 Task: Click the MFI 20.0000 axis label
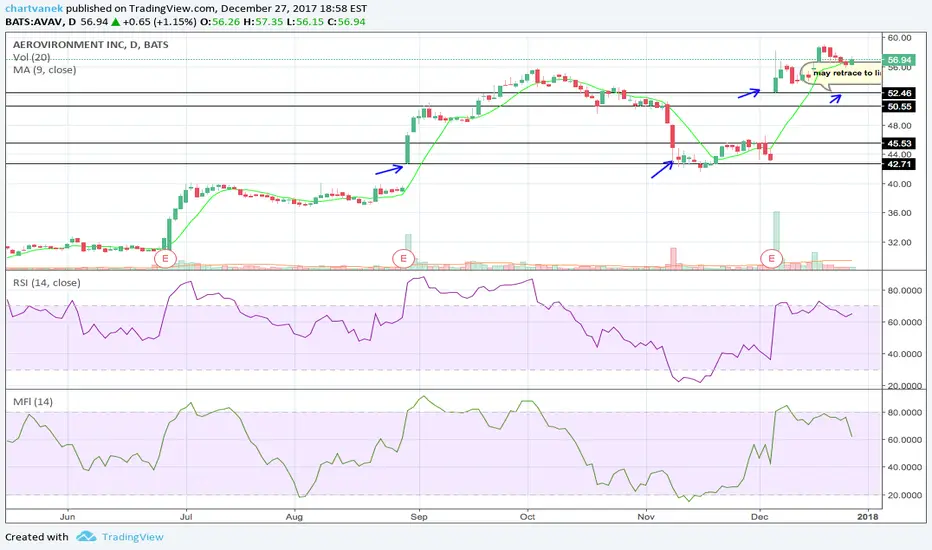point(905,495)
